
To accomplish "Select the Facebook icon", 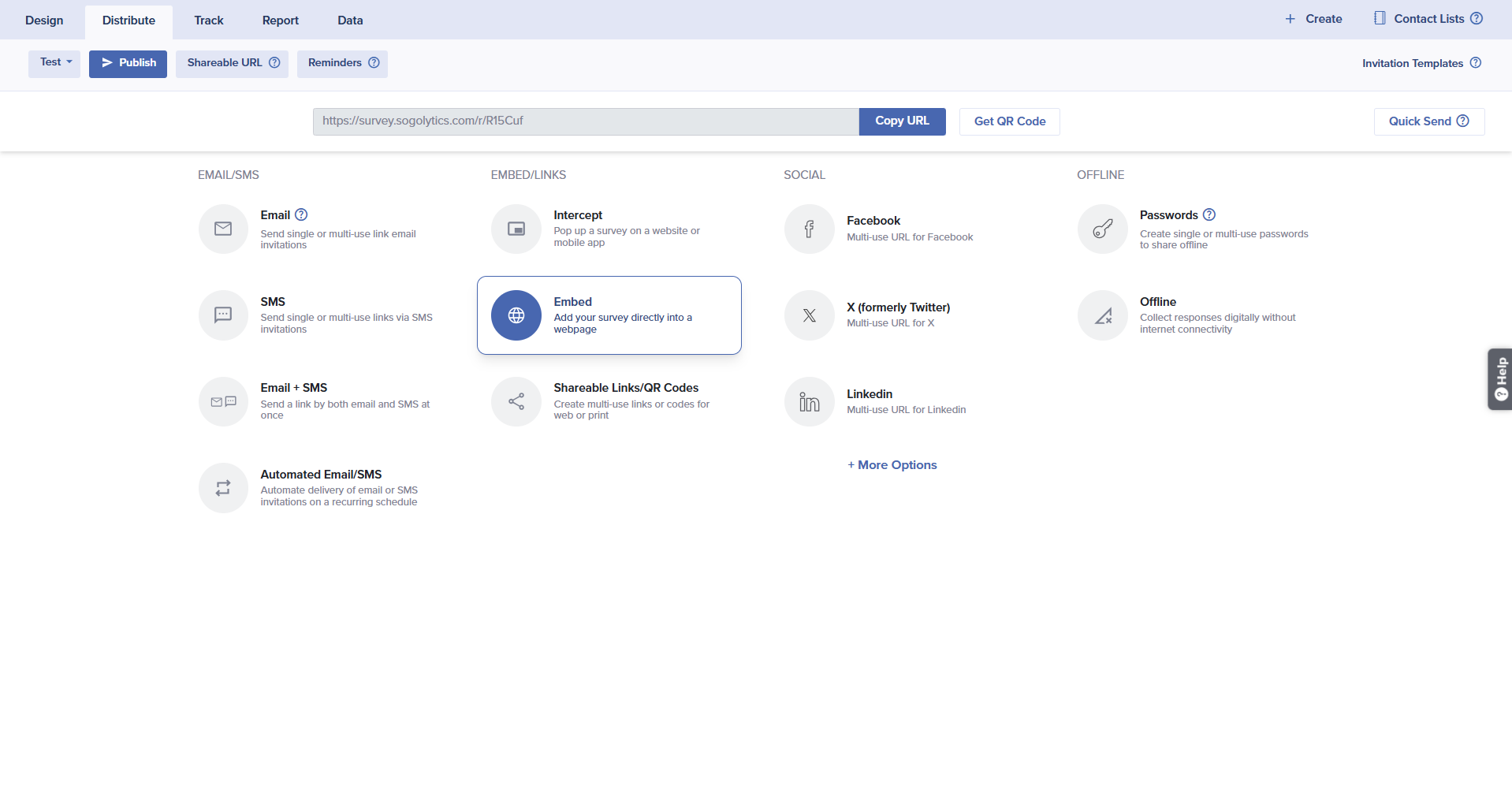I will click(x=809, y=229).
